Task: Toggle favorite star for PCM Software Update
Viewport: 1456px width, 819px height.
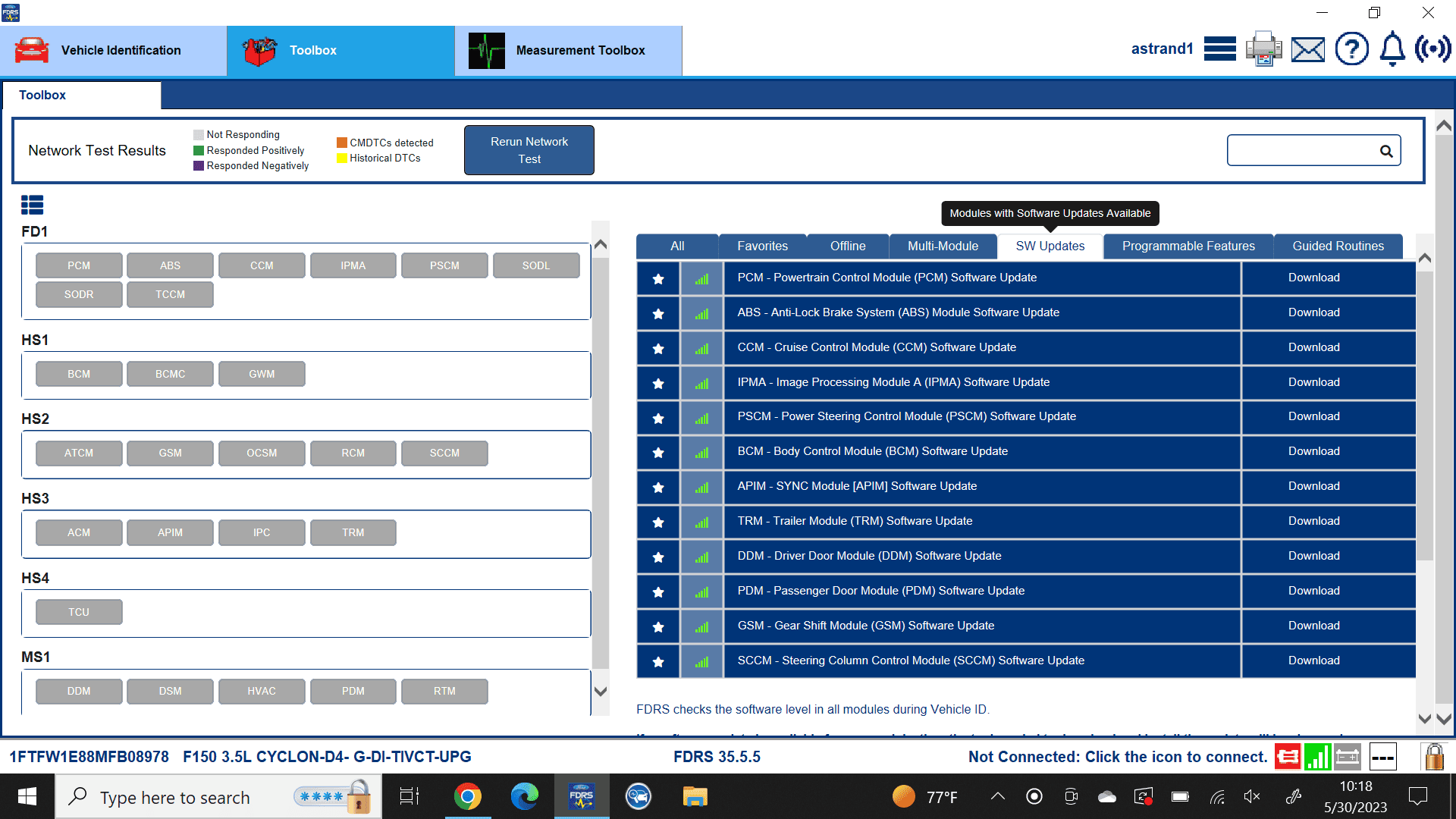Action: 658,278
